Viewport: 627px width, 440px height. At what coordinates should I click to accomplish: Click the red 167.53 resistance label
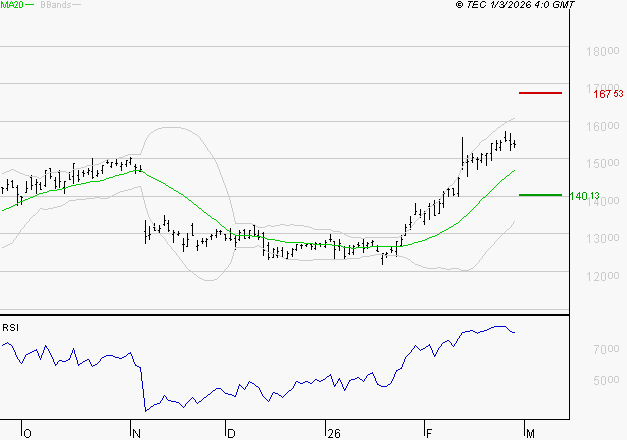[608, 94]
